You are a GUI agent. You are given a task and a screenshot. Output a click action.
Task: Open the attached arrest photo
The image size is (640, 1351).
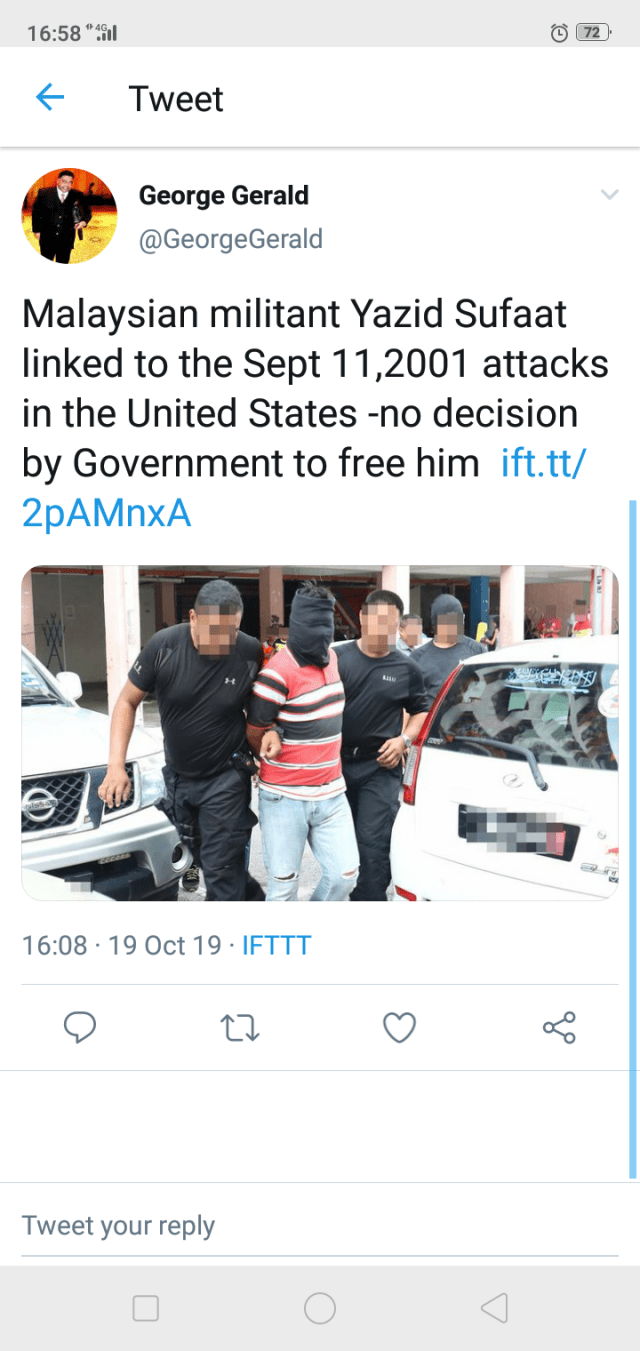pyautogui.click(x=320, y=733)
